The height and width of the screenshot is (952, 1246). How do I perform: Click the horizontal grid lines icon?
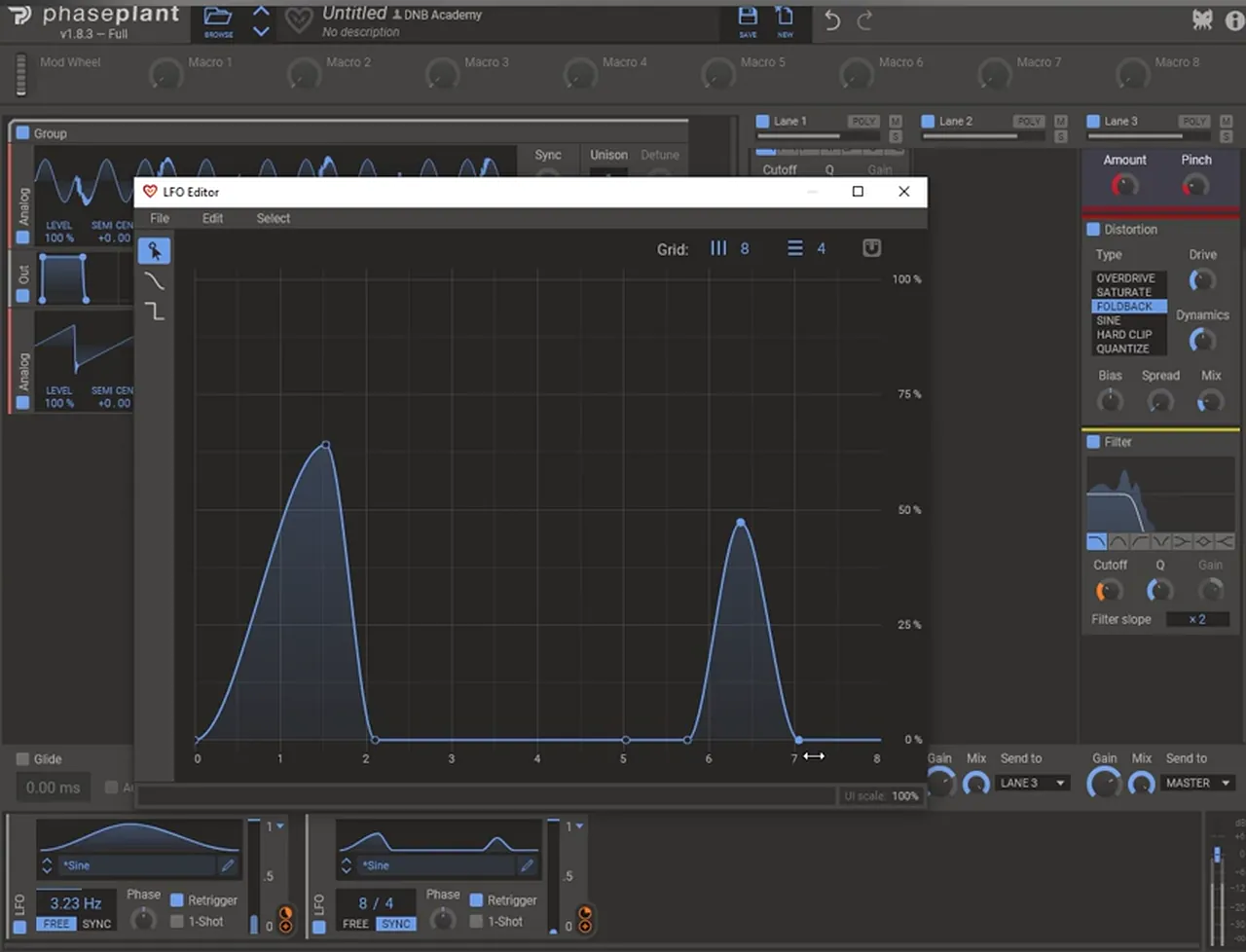795,248
